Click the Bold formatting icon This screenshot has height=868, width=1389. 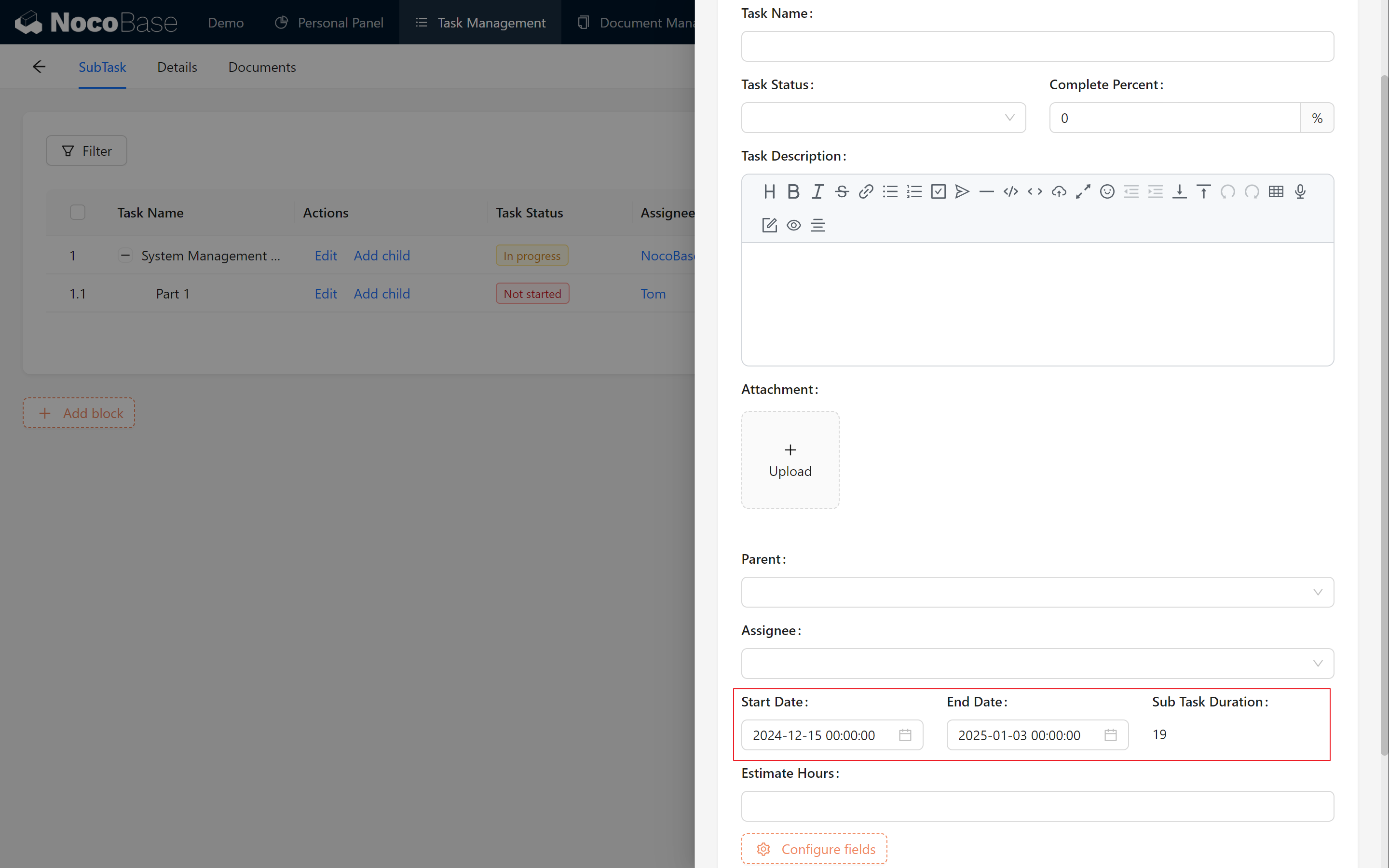click(x=793, y=191)
